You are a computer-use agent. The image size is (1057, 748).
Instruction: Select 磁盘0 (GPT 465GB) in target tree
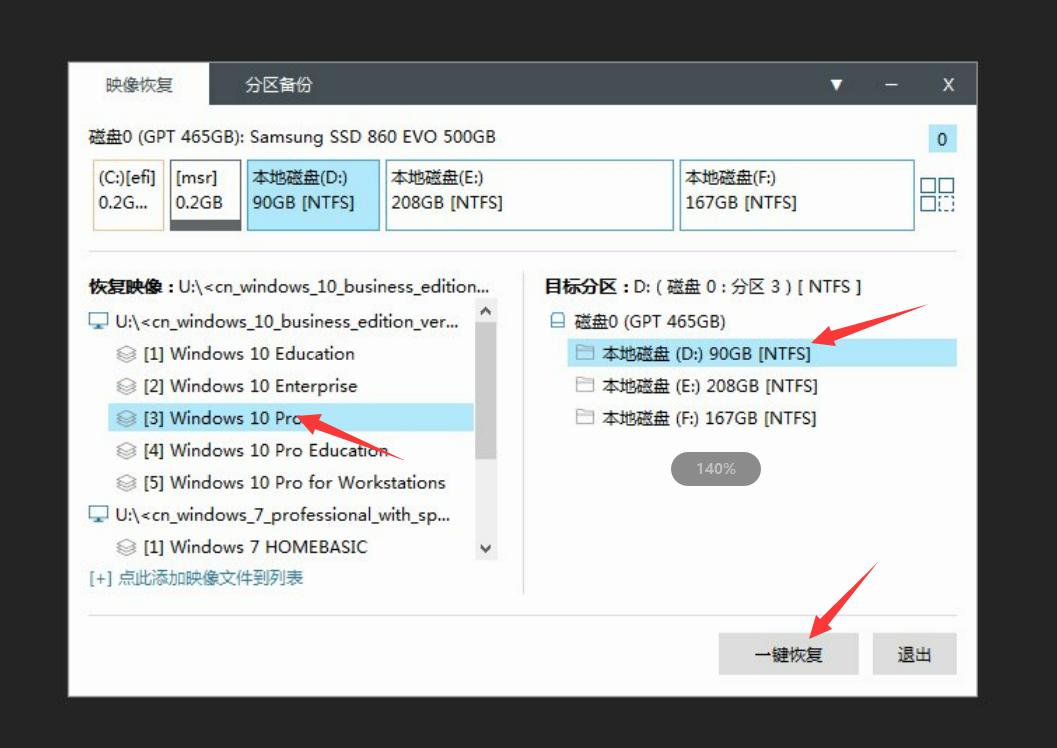click(649, 321)
